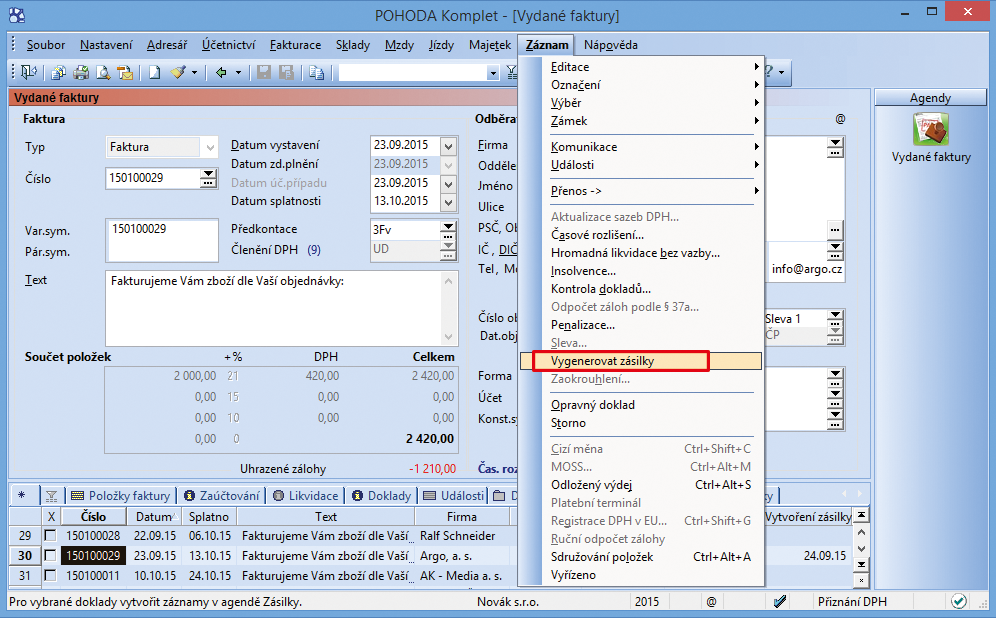Click the send by e-mail envelope icon

125,72
